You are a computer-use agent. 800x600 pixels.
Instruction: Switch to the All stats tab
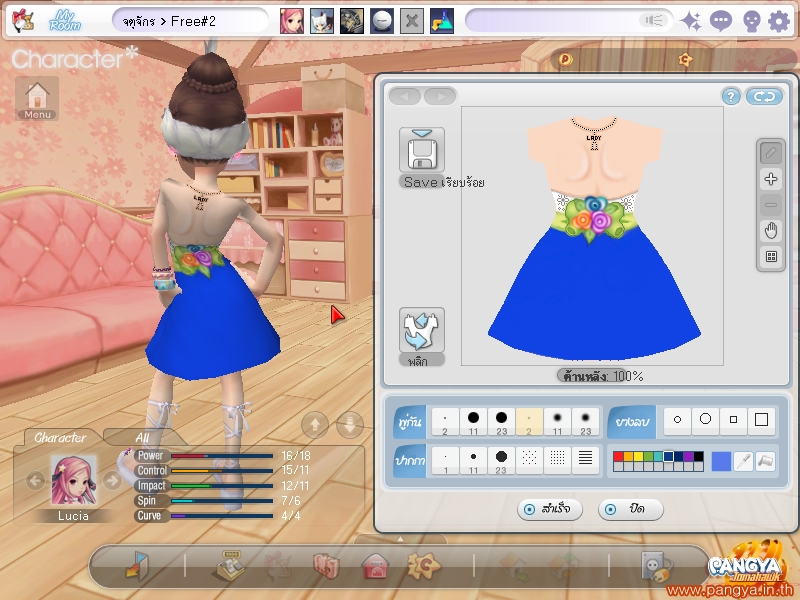[x=142, y=438]
